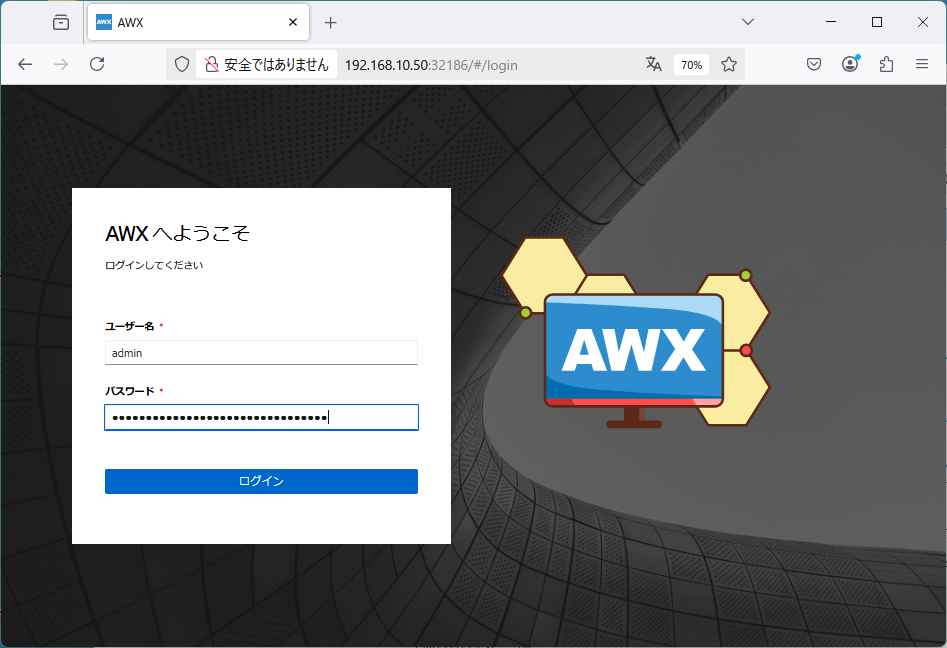This screenshot has width=947, height=648.
Task: Click the AWX monitor logo image
Action: pos(635,332)
